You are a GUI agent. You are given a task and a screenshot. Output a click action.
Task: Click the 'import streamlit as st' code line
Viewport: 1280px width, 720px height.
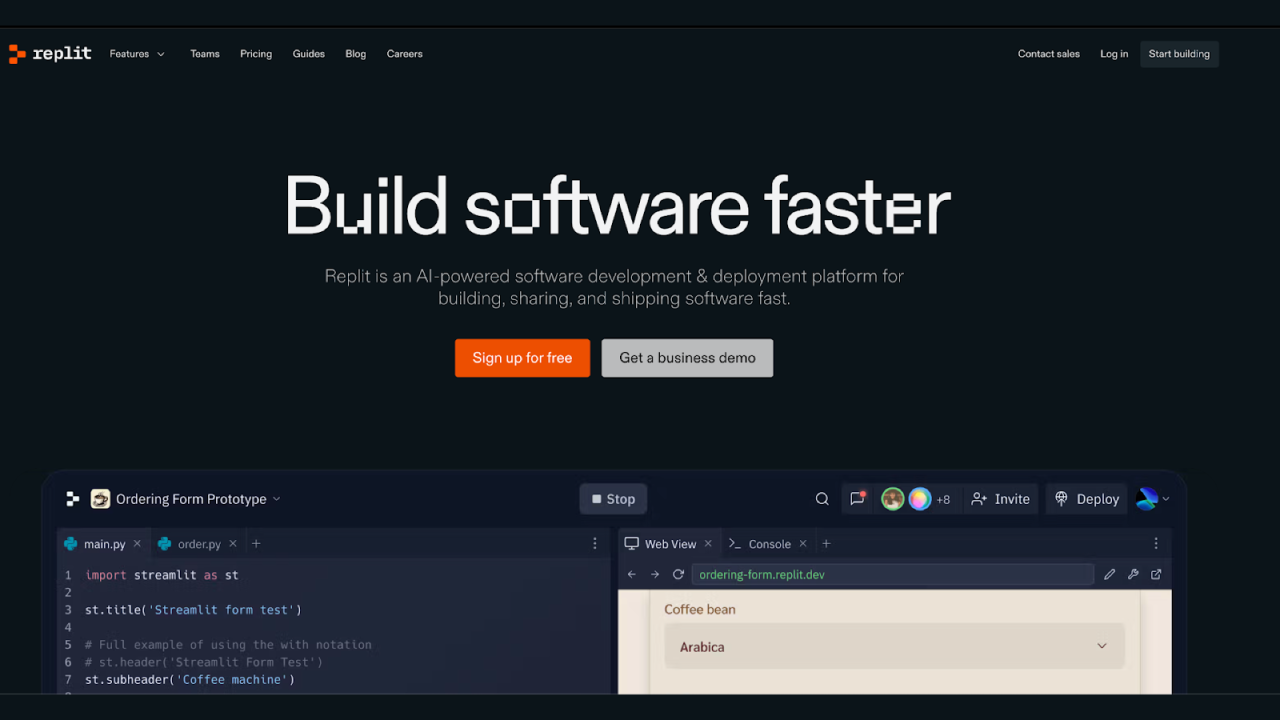162,575
